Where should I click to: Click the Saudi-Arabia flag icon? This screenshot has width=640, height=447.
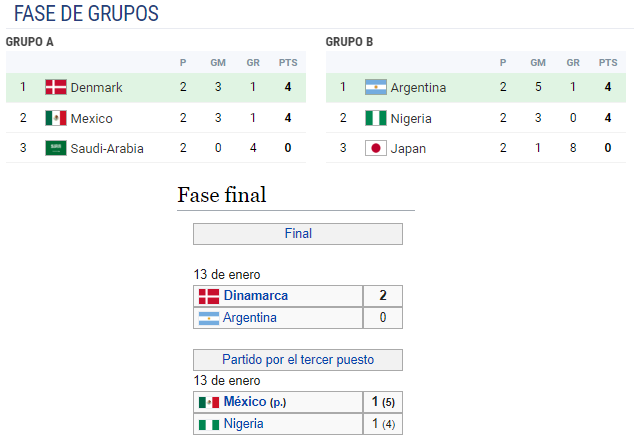(56, 148)
